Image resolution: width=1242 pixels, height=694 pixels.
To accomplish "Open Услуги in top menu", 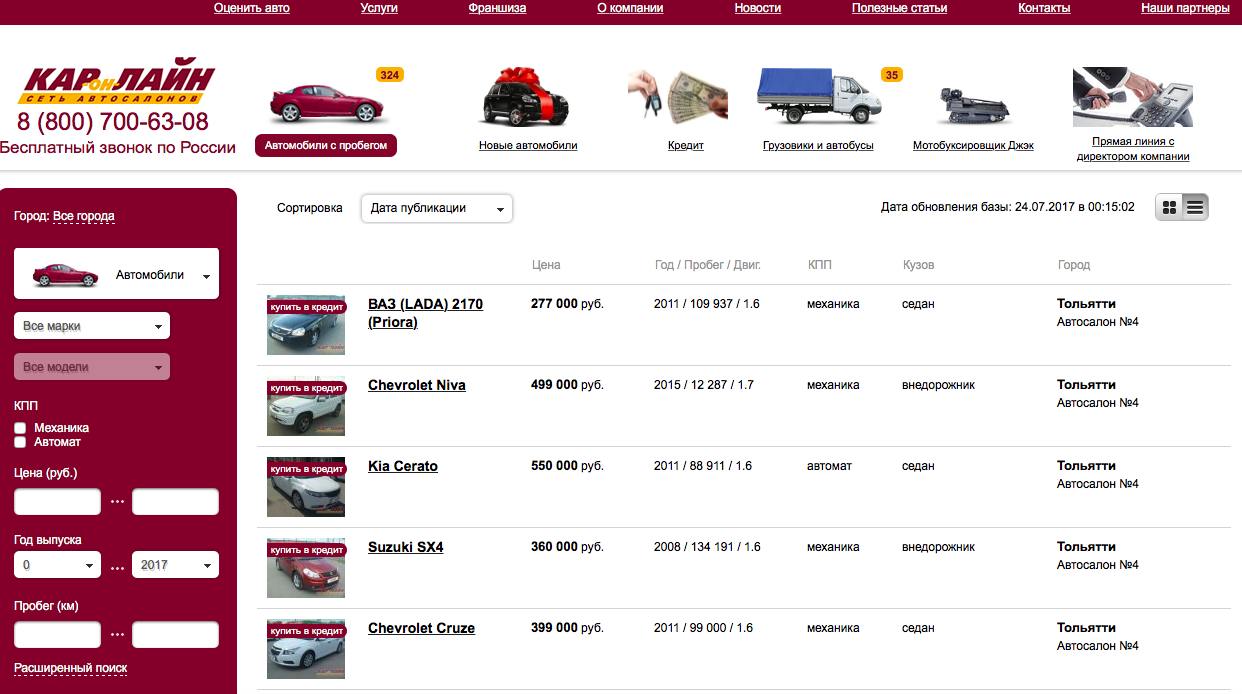I will [379, 8].
